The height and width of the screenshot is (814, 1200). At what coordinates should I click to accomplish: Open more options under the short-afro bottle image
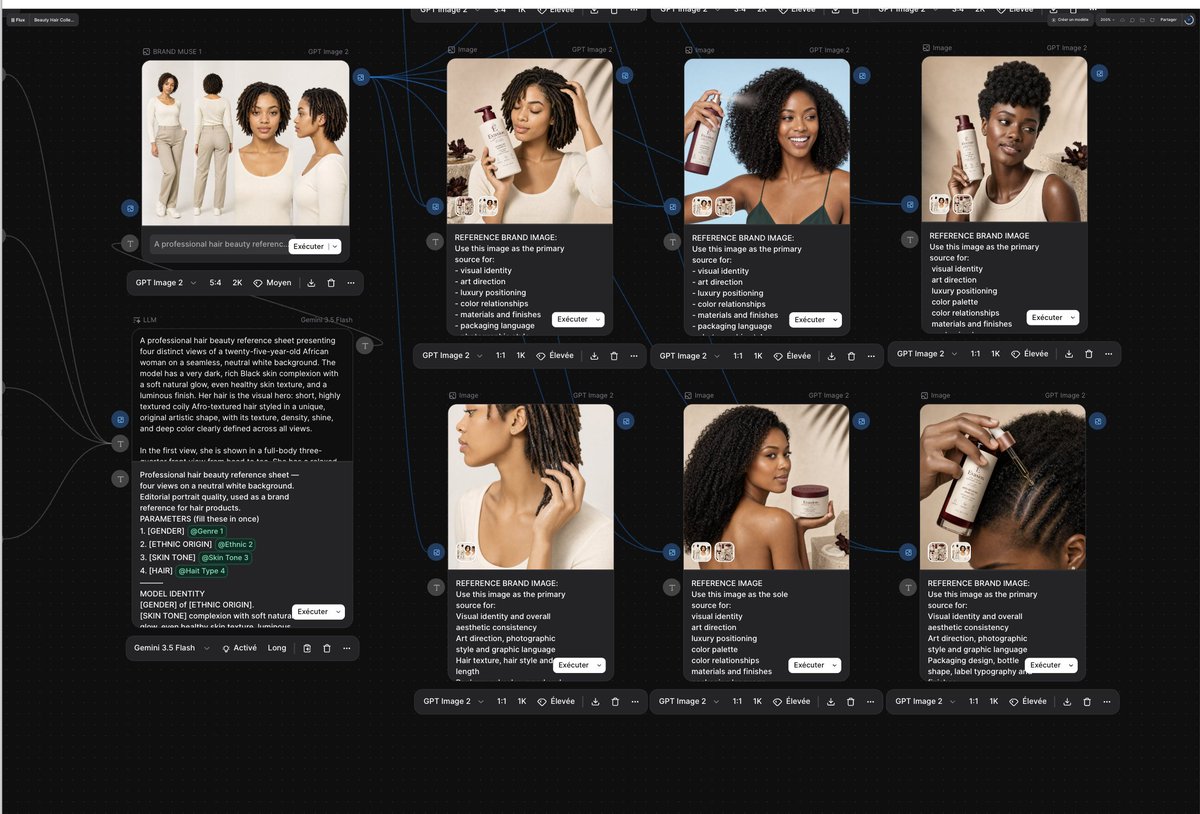click(1109, 354)
